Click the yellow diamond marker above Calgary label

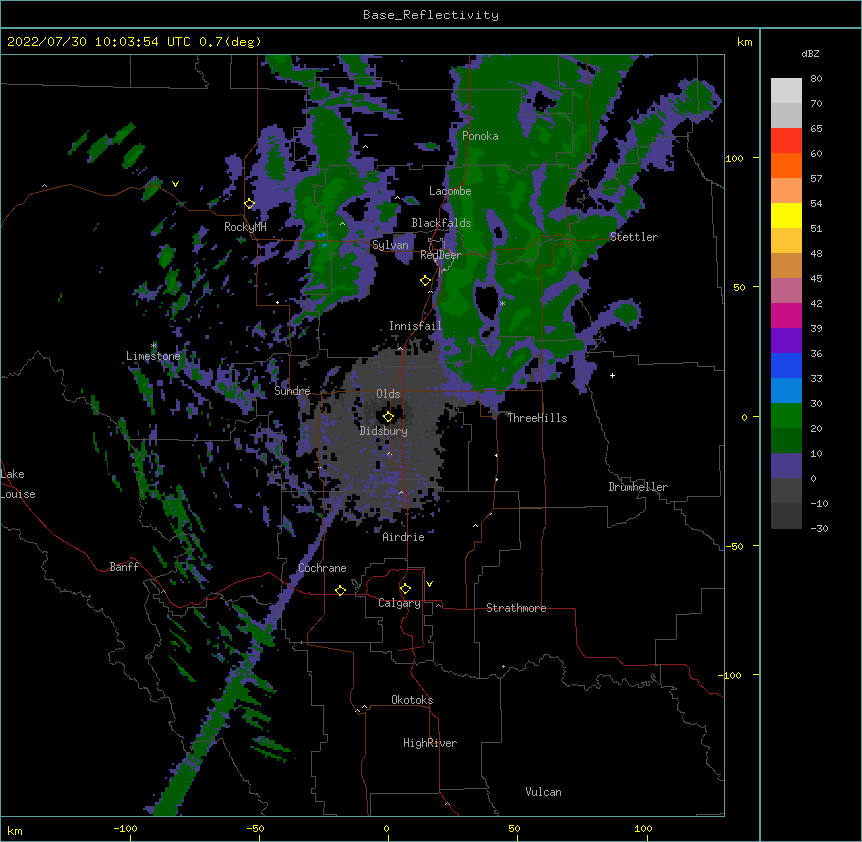[405, 589]
